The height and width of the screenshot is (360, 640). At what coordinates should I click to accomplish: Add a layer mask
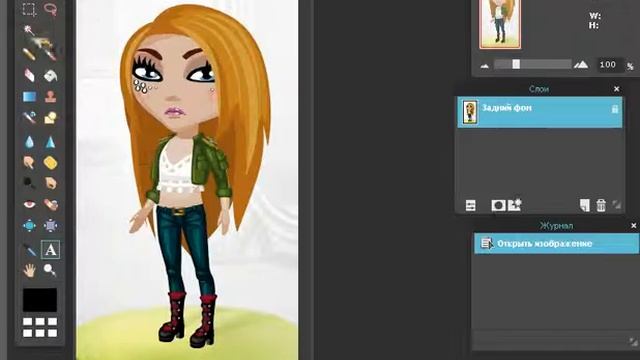pos(498,205)
